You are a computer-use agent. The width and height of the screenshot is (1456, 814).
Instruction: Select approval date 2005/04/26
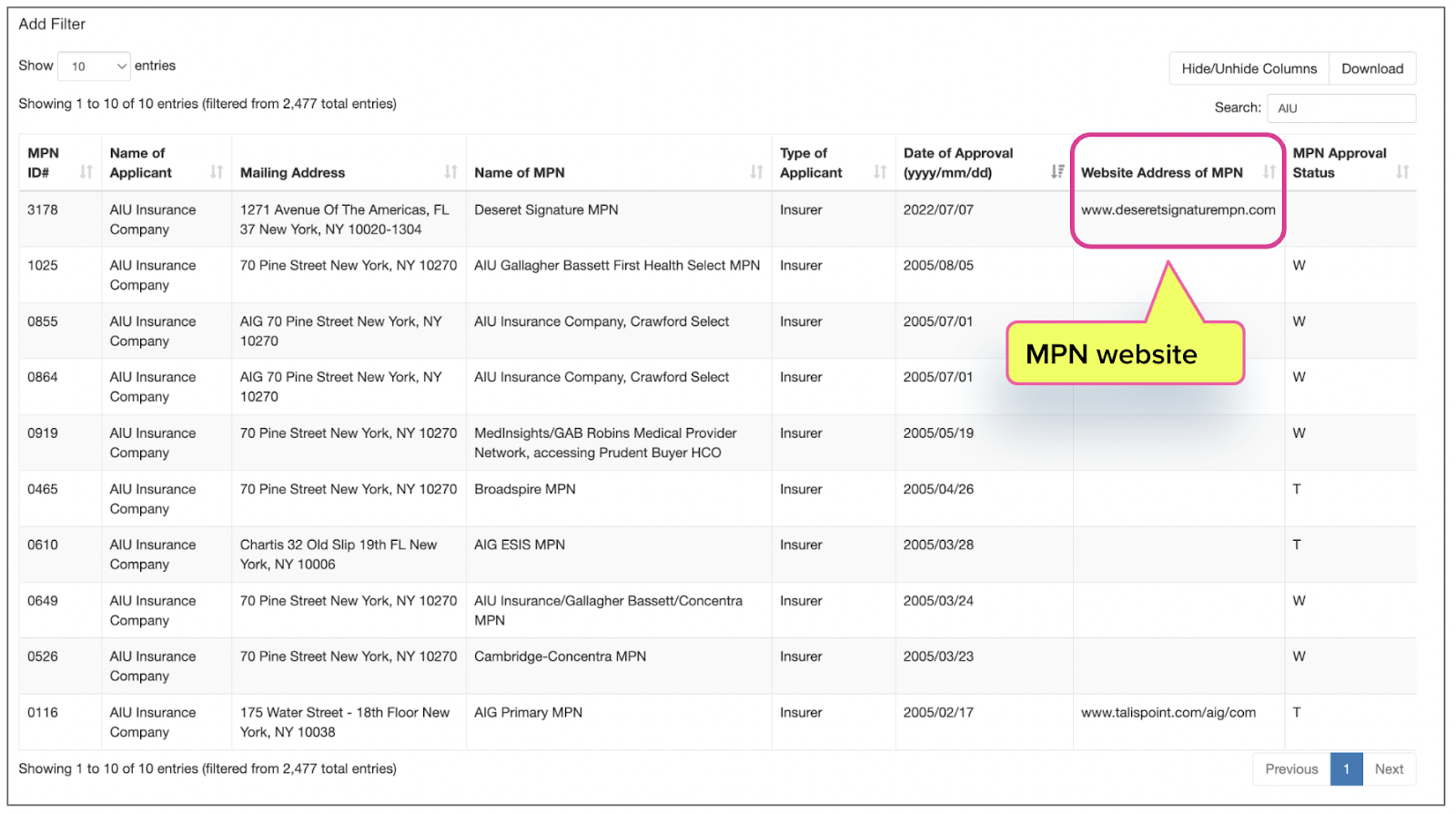pyautogui.click(x=938, y=490)
